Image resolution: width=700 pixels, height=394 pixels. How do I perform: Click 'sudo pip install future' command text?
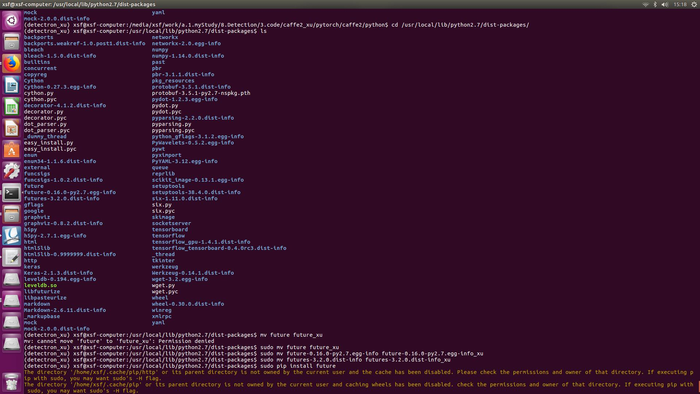298,366
